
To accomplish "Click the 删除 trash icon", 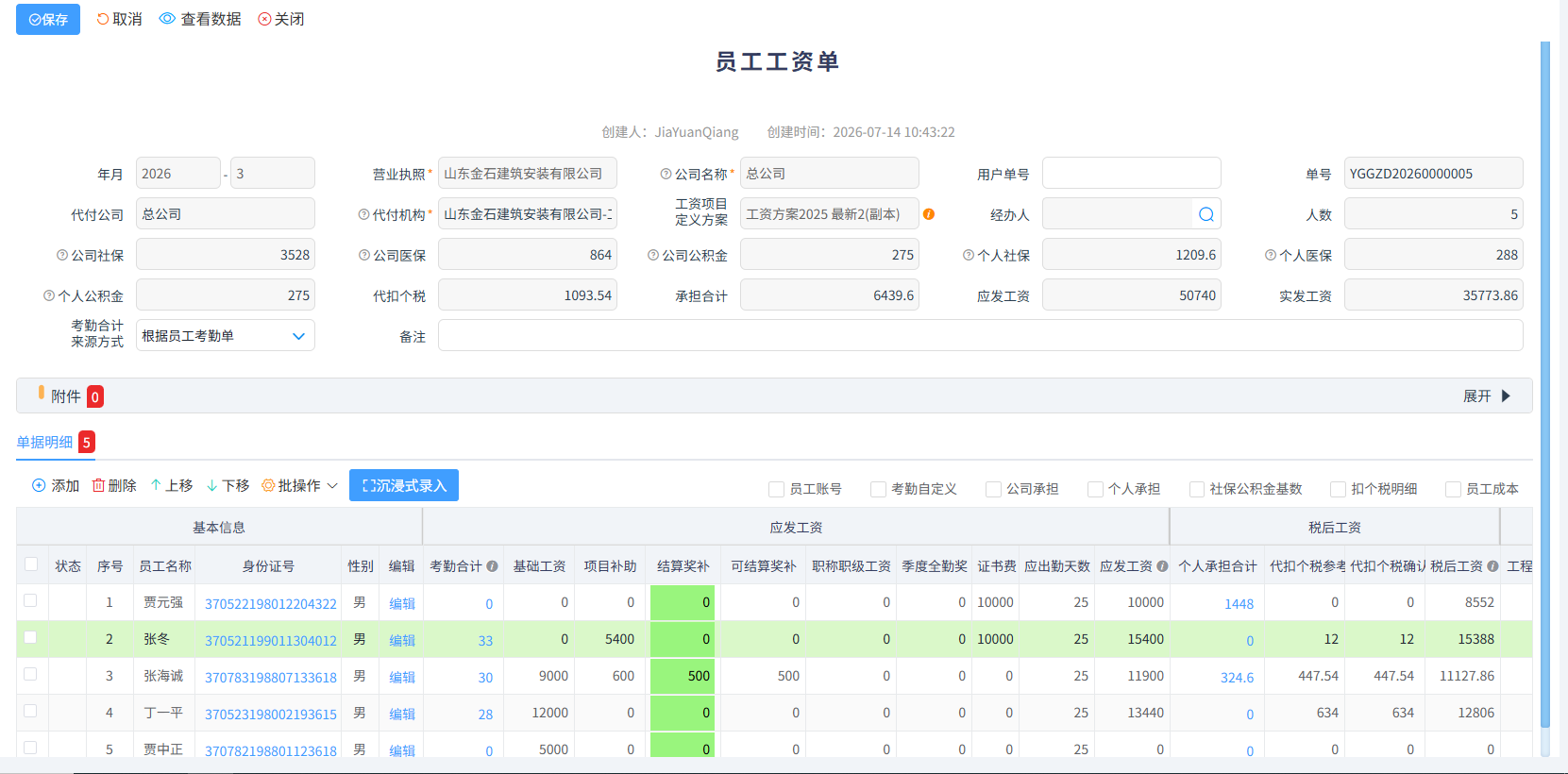I will pyautogui.click(x=98, y=485).
